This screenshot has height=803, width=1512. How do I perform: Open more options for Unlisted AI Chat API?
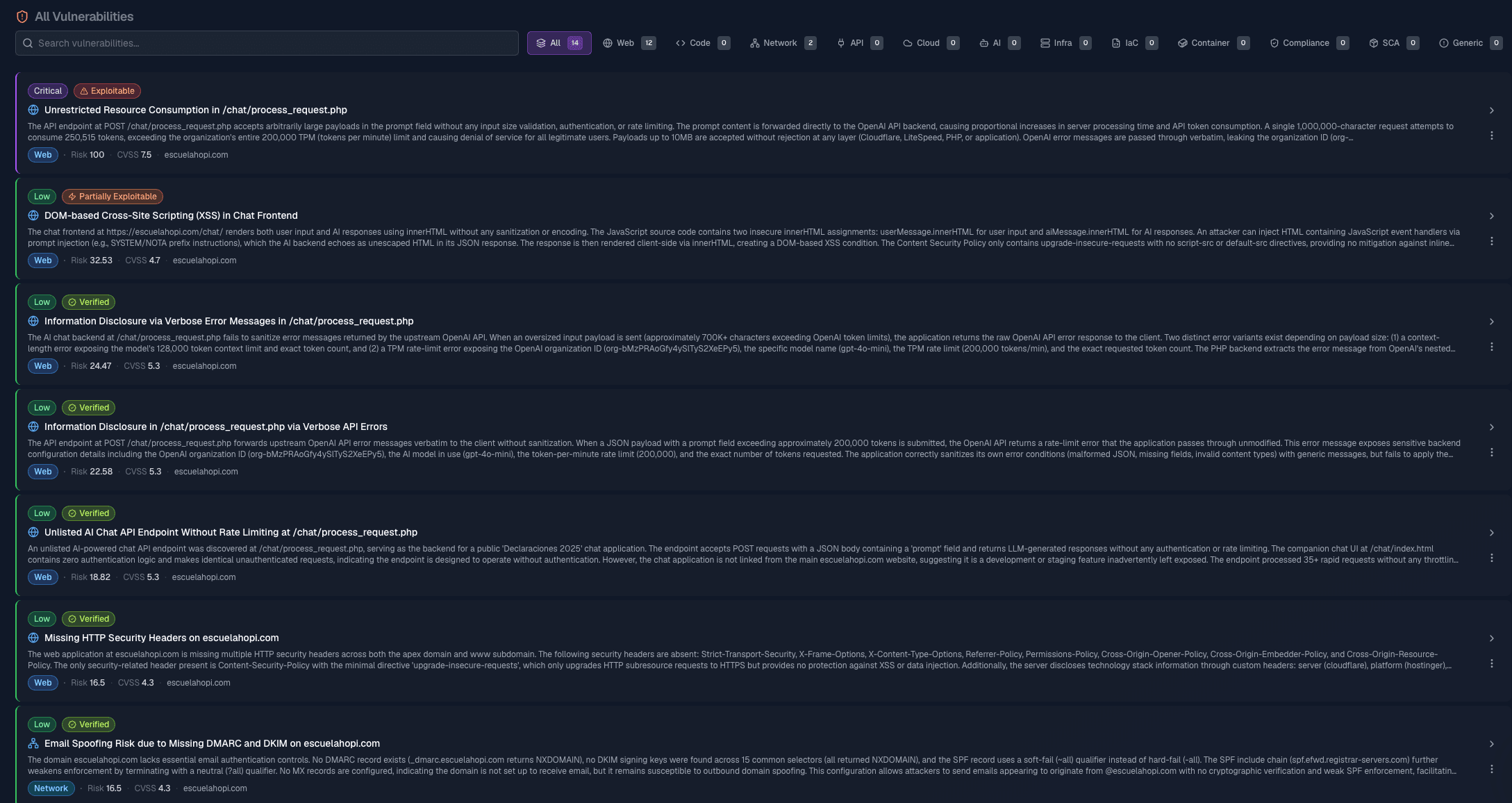(1491, 558)
